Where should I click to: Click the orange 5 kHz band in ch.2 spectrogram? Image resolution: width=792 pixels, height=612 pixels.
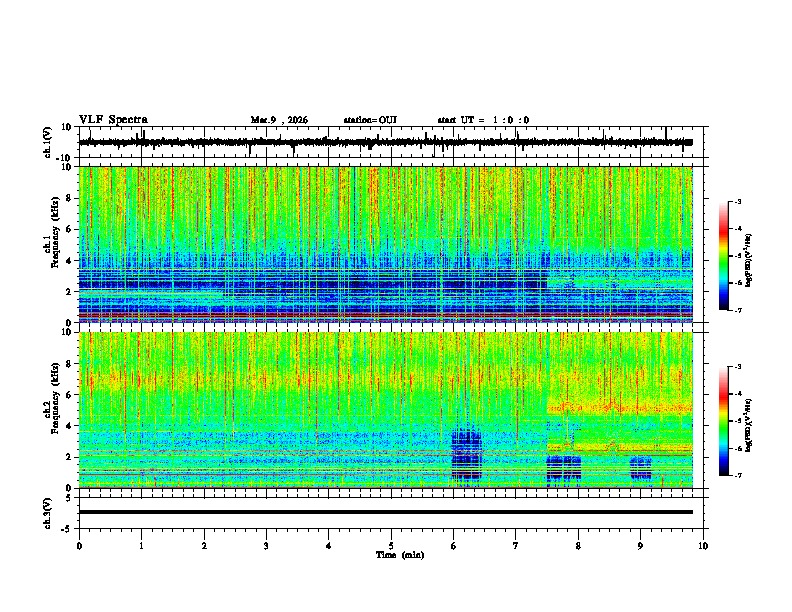pyautogui.click(x=620, y=407)
